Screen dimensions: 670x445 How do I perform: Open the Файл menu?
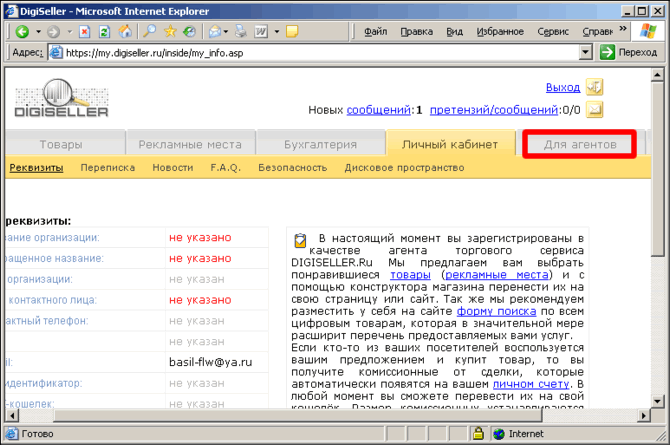coord(376,32)
